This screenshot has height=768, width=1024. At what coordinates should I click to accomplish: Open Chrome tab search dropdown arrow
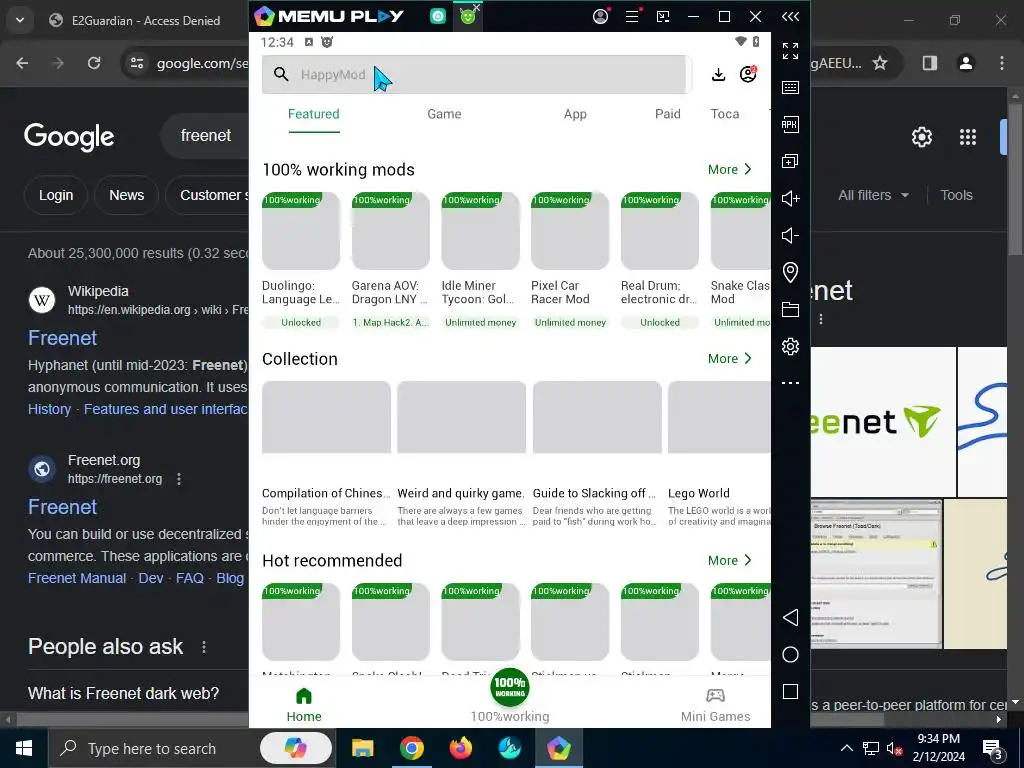tap(20, 20)
